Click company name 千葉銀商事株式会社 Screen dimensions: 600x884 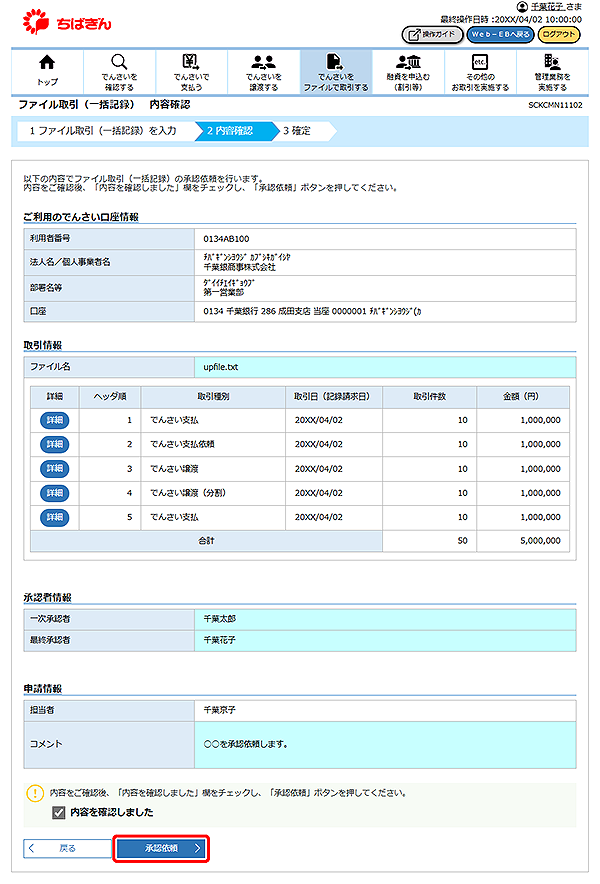tap(240, 267)
